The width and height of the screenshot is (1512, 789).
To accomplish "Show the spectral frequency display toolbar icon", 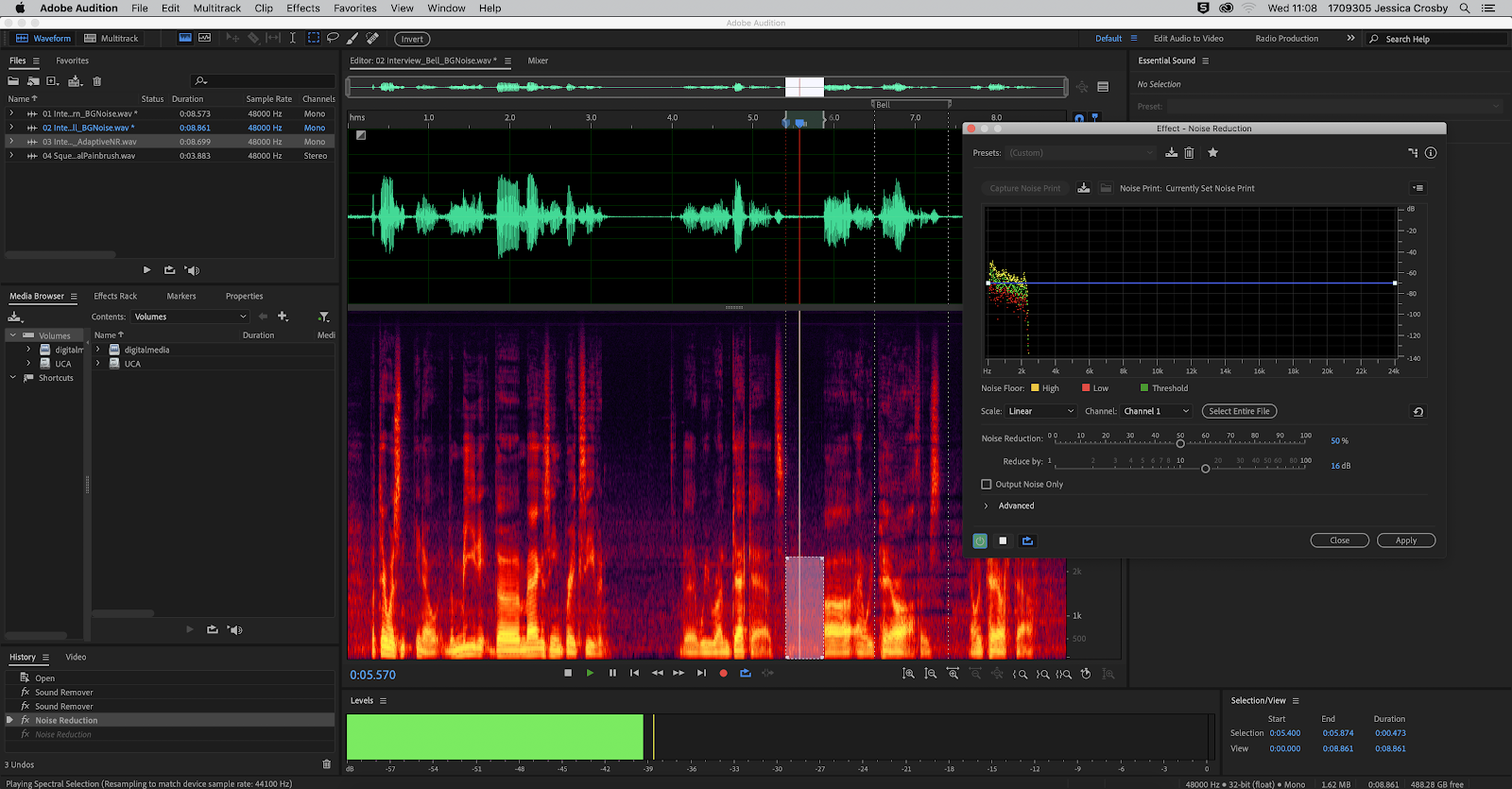I will click(x=185, y=38).
